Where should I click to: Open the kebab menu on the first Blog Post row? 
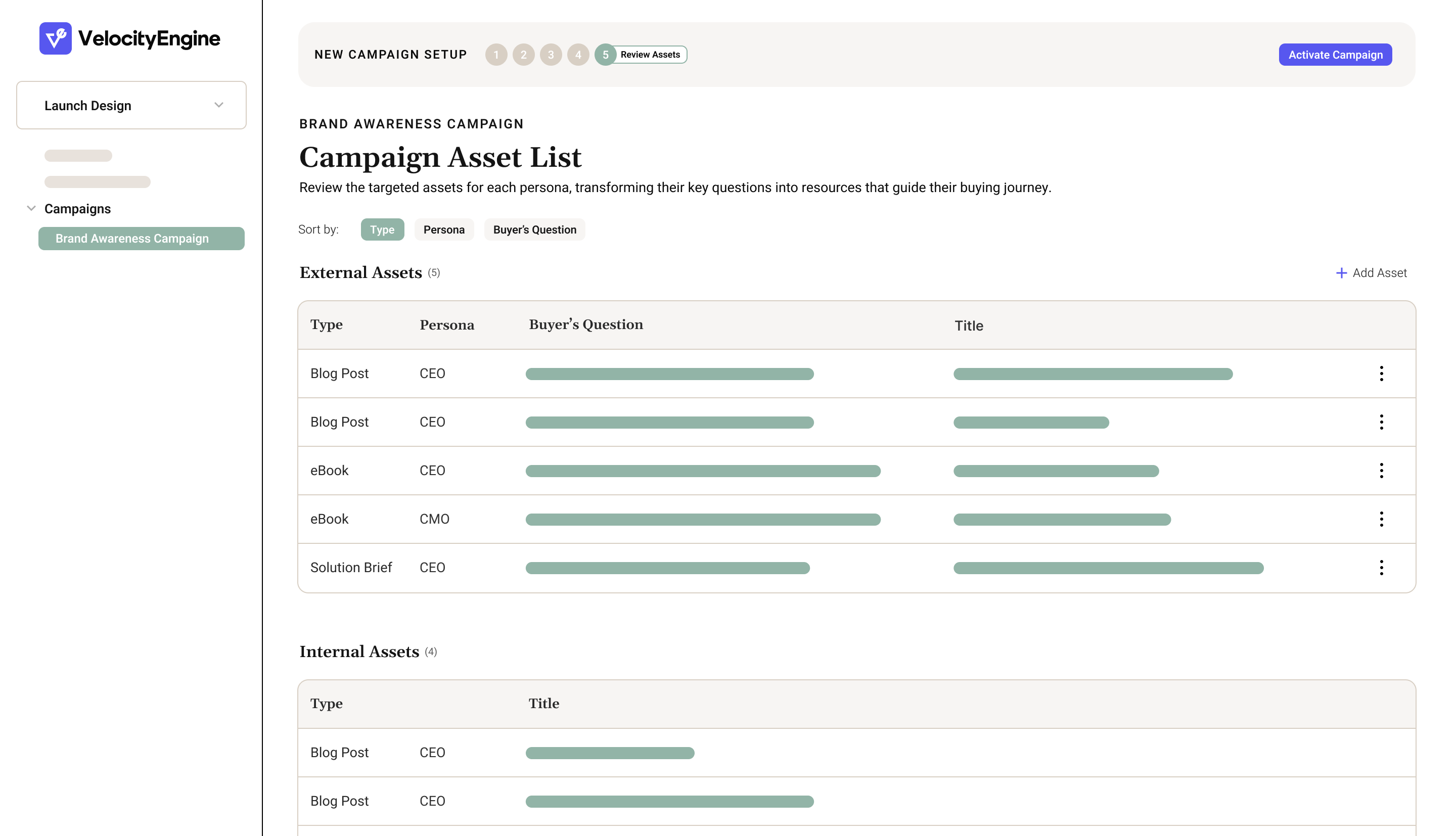click(x=1382, y=373)
